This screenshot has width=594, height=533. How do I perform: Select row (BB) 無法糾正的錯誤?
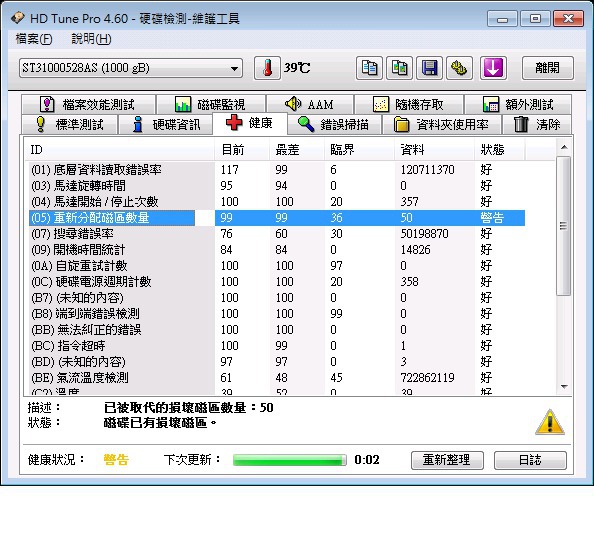click(277, 330)
